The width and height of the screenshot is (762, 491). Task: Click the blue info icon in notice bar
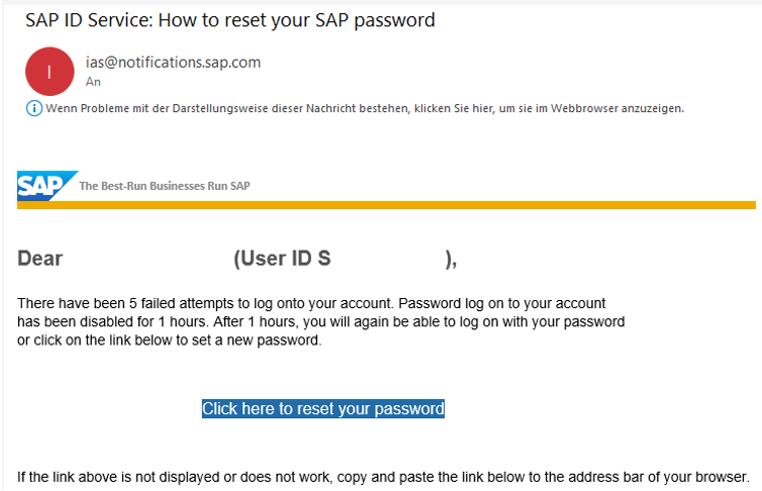click(34, 108)
